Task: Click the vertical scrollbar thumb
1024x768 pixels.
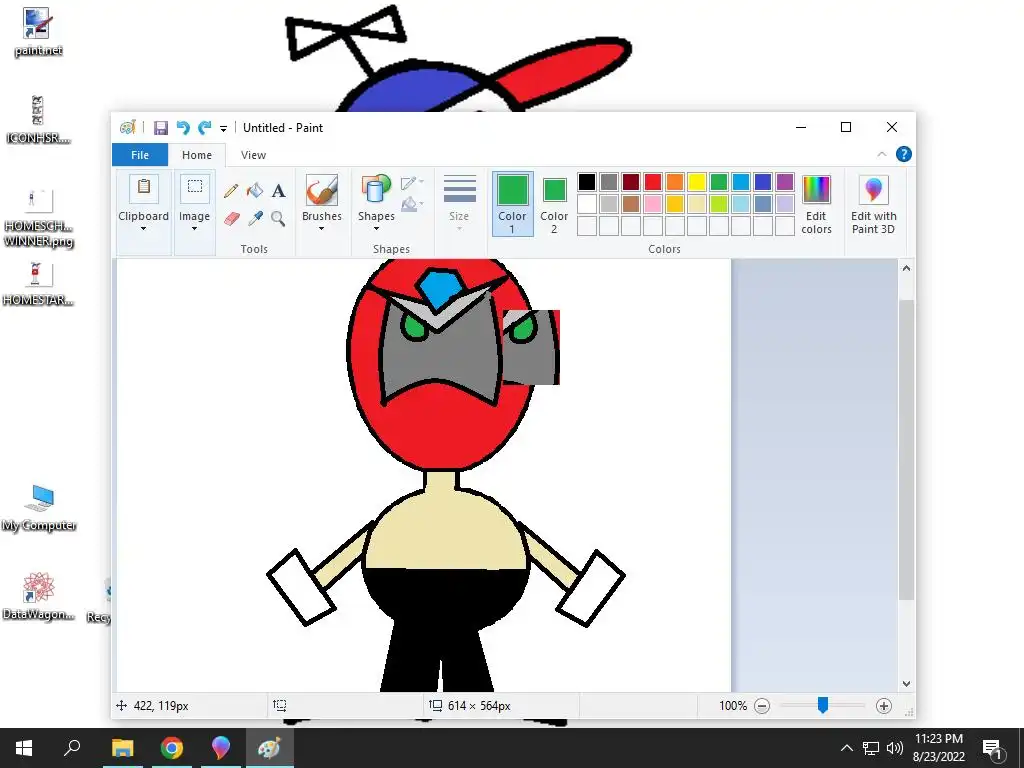Action: 906,449
